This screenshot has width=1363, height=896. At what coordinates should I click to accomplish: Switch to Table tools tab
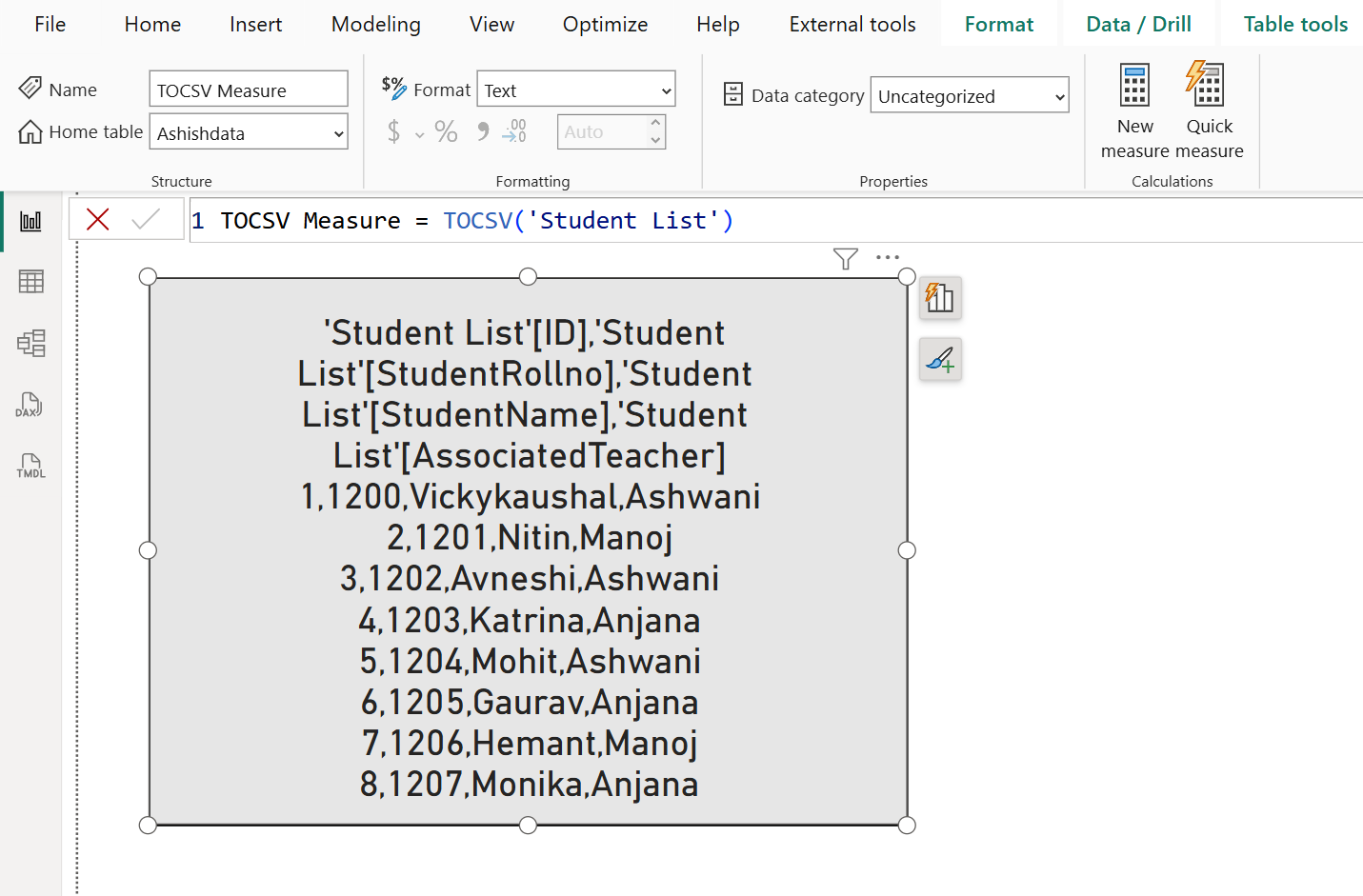(1294, 25)
